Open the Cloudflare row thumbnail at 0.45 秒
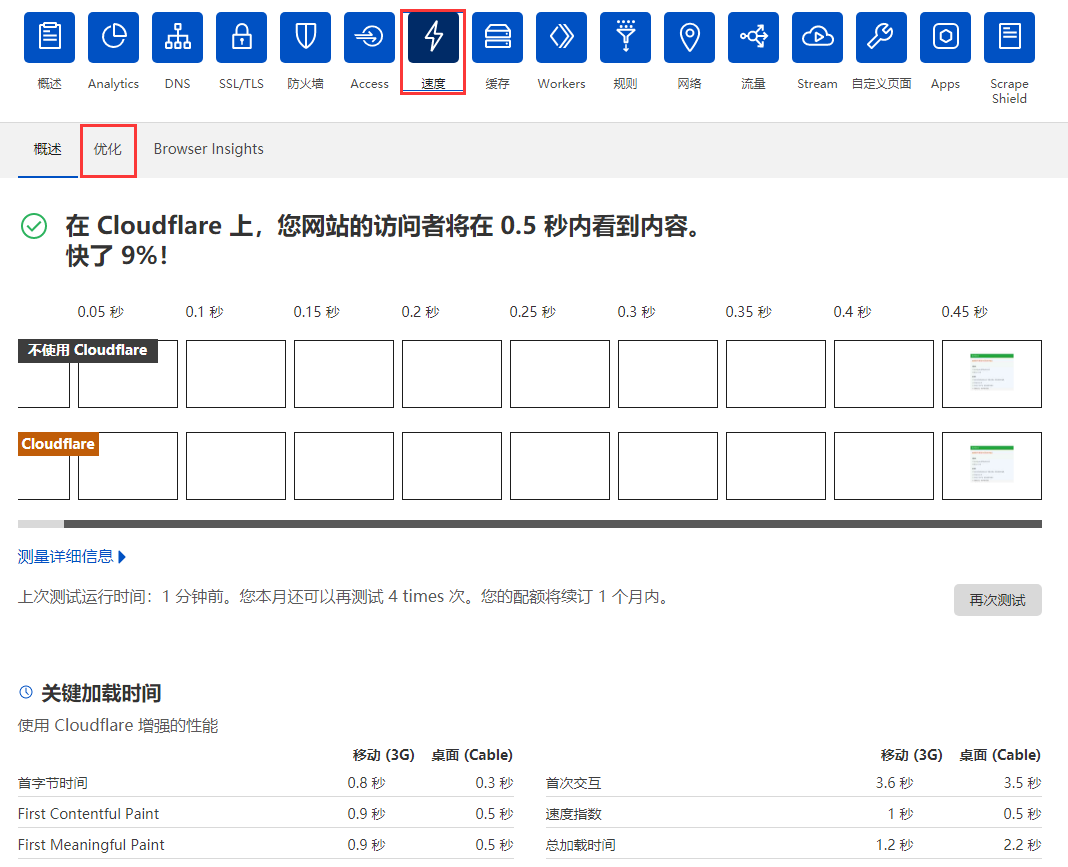Viewport: 1068px width, 867px height. point(992,466)
